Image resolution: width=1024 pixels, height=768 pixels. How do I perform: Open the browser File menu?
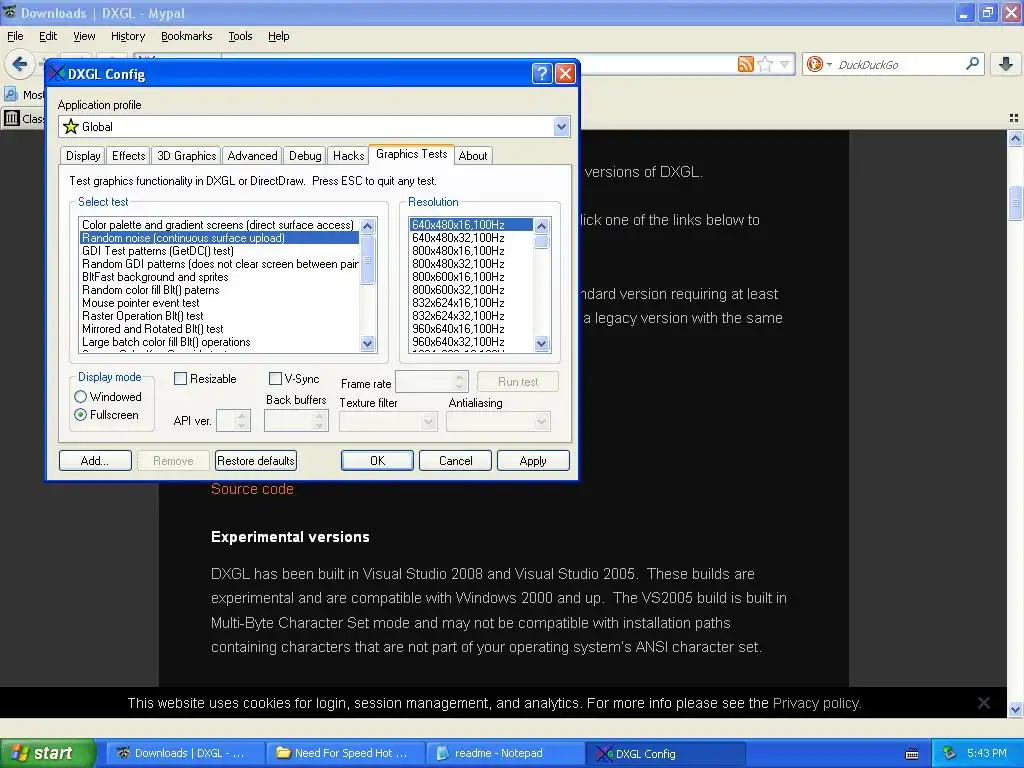coord(15,36)
